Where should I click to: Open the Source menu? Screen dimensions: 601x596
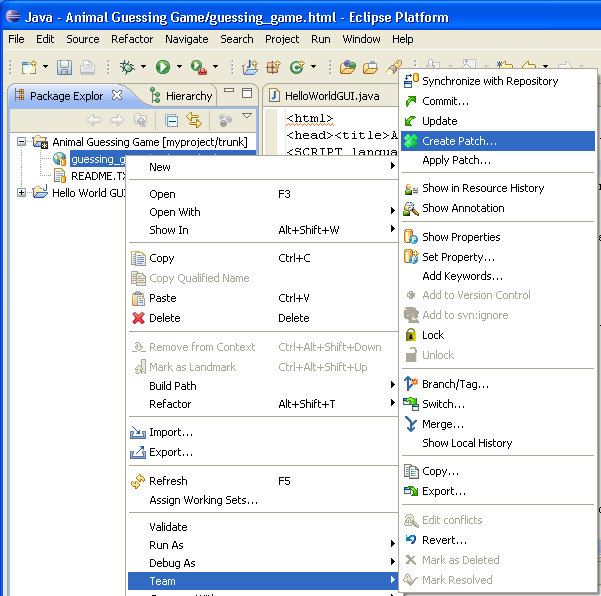(x=83, y=39)
